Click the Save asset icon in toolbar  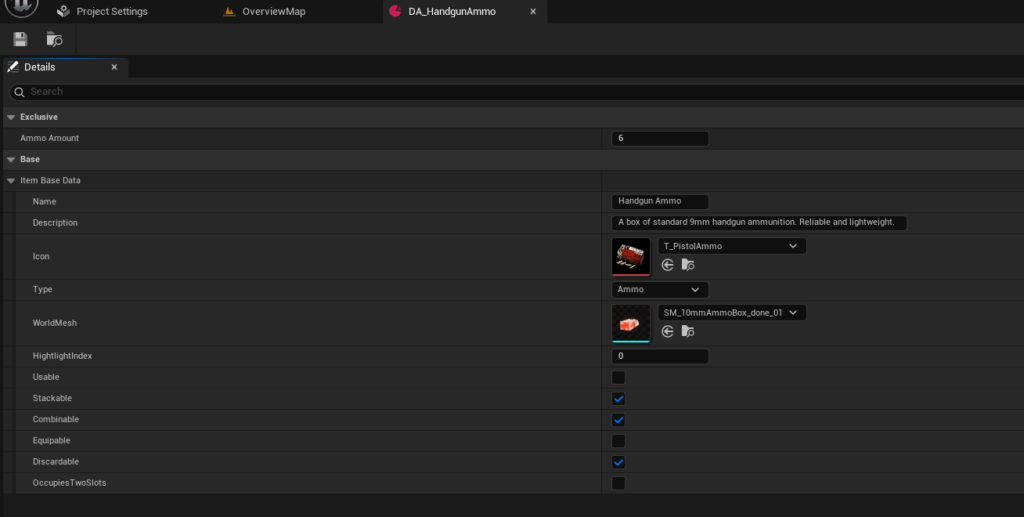[20, 39]
